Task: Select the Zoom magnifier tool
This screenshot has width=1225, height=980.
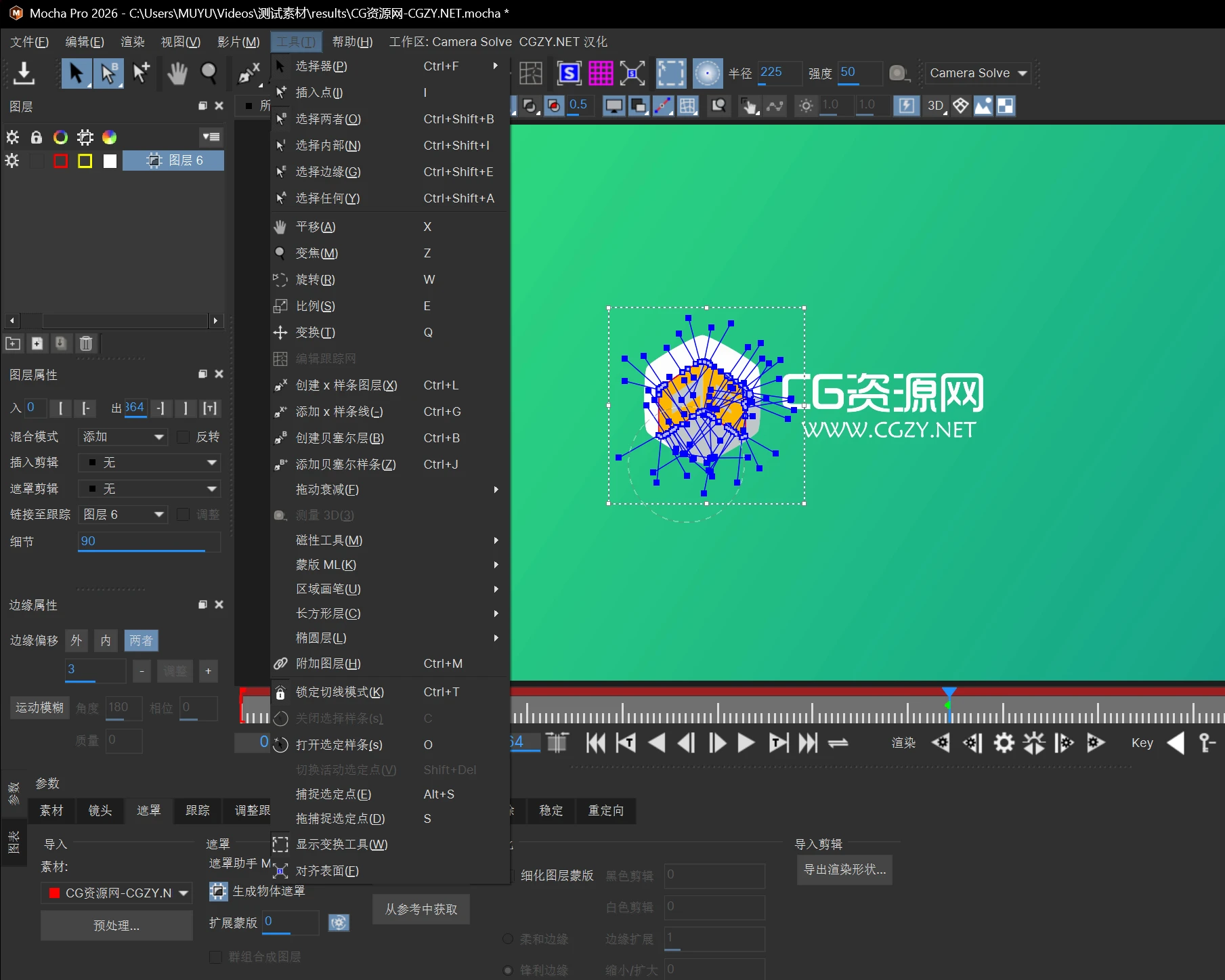Action: click(210, 73)
